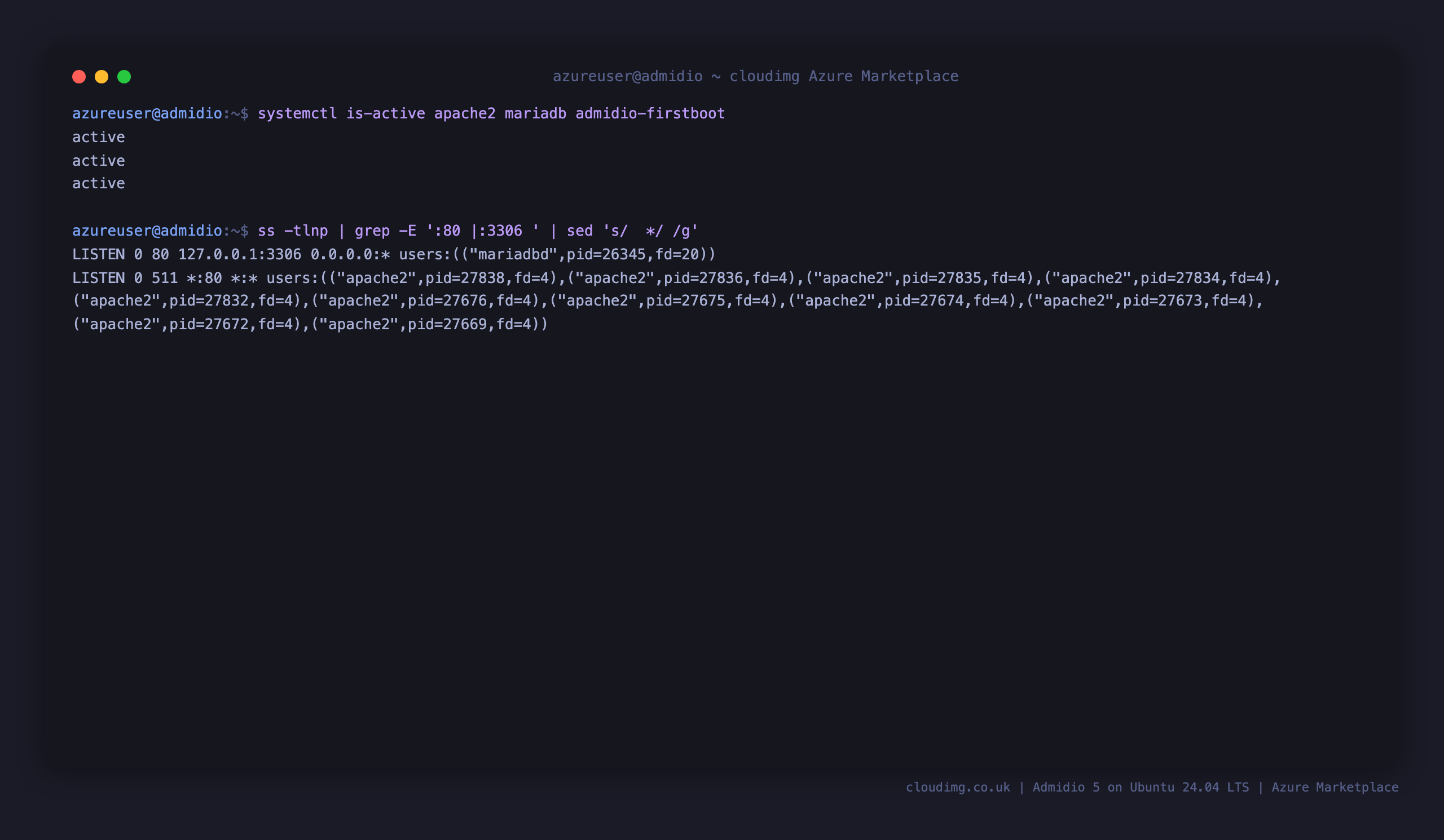Image resolution: width=1444 pixels, height=840 pixels.
Task: Click the green maximize window button
Action: (124, 77)
